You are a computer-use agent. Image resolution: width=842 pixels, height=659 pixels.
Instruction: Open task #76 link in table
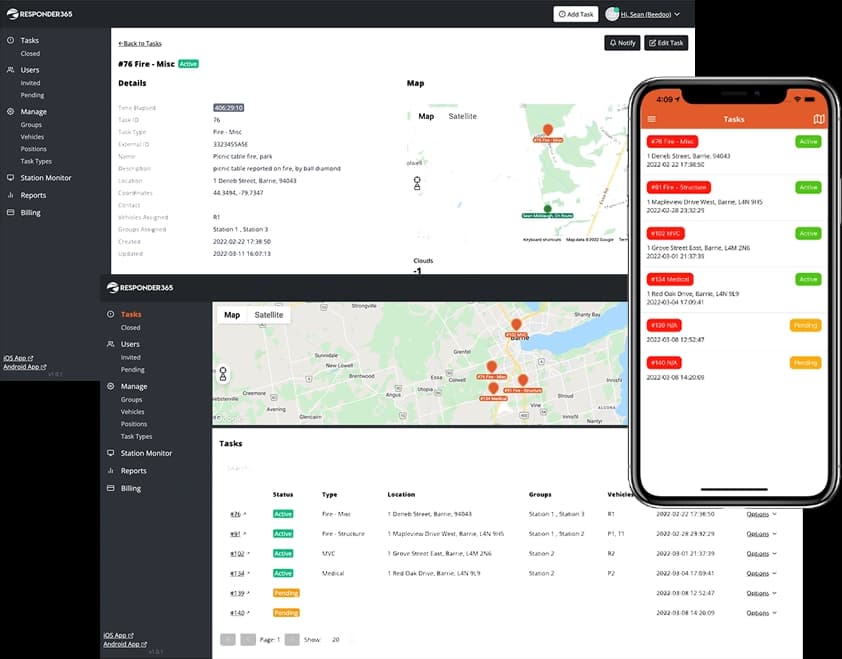235,514
